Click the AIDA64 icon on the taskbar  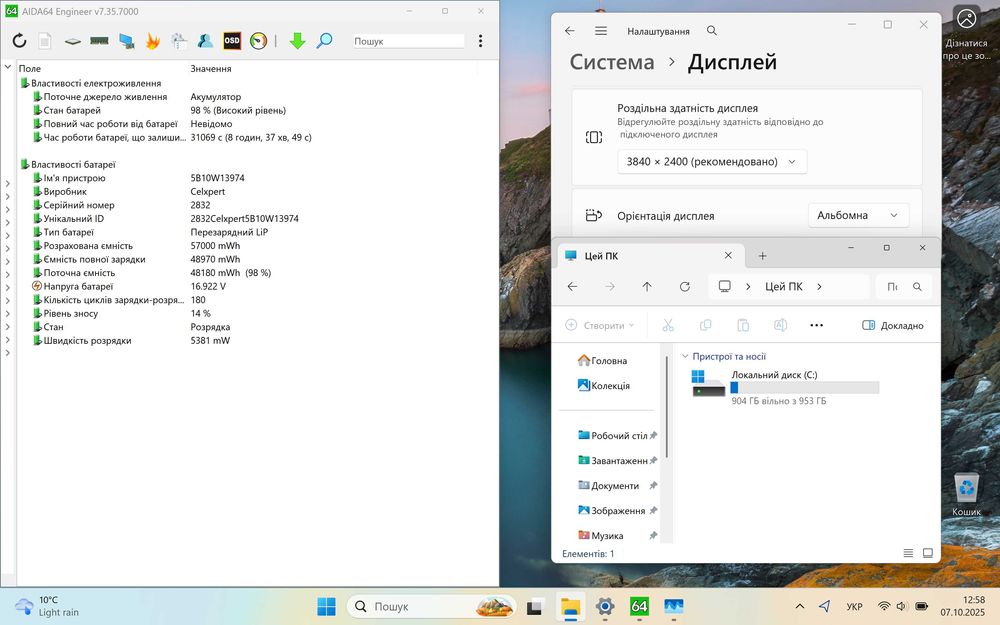[x=639, y=607]
